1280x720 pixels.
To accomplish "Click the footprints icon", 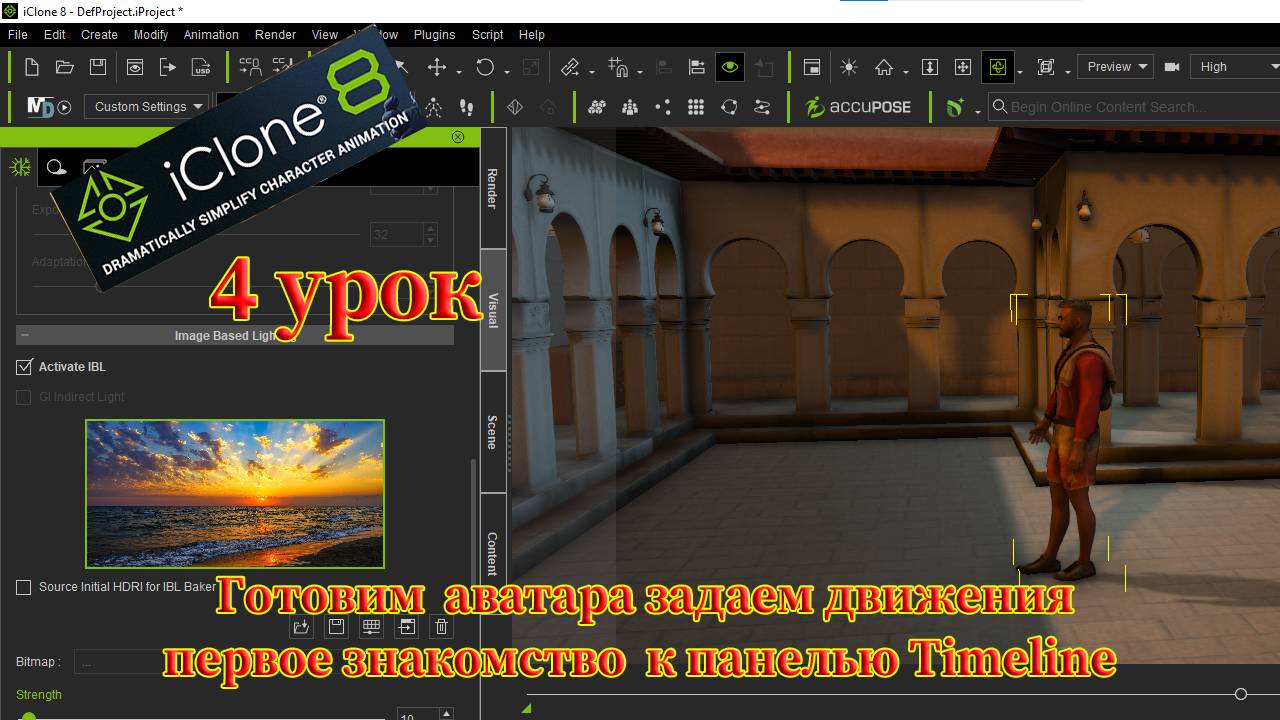I will (466, 106).
